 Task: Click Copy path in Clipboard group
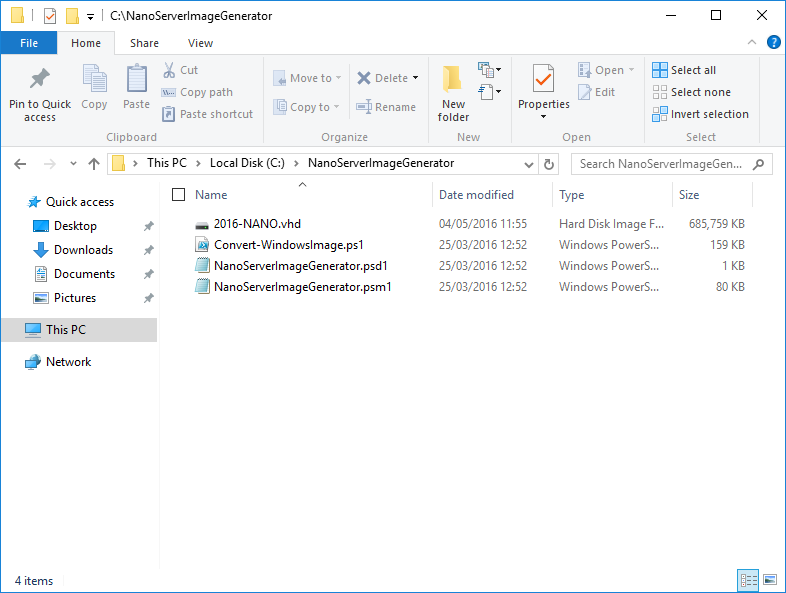pyautogui.click(x=197, y=92)
